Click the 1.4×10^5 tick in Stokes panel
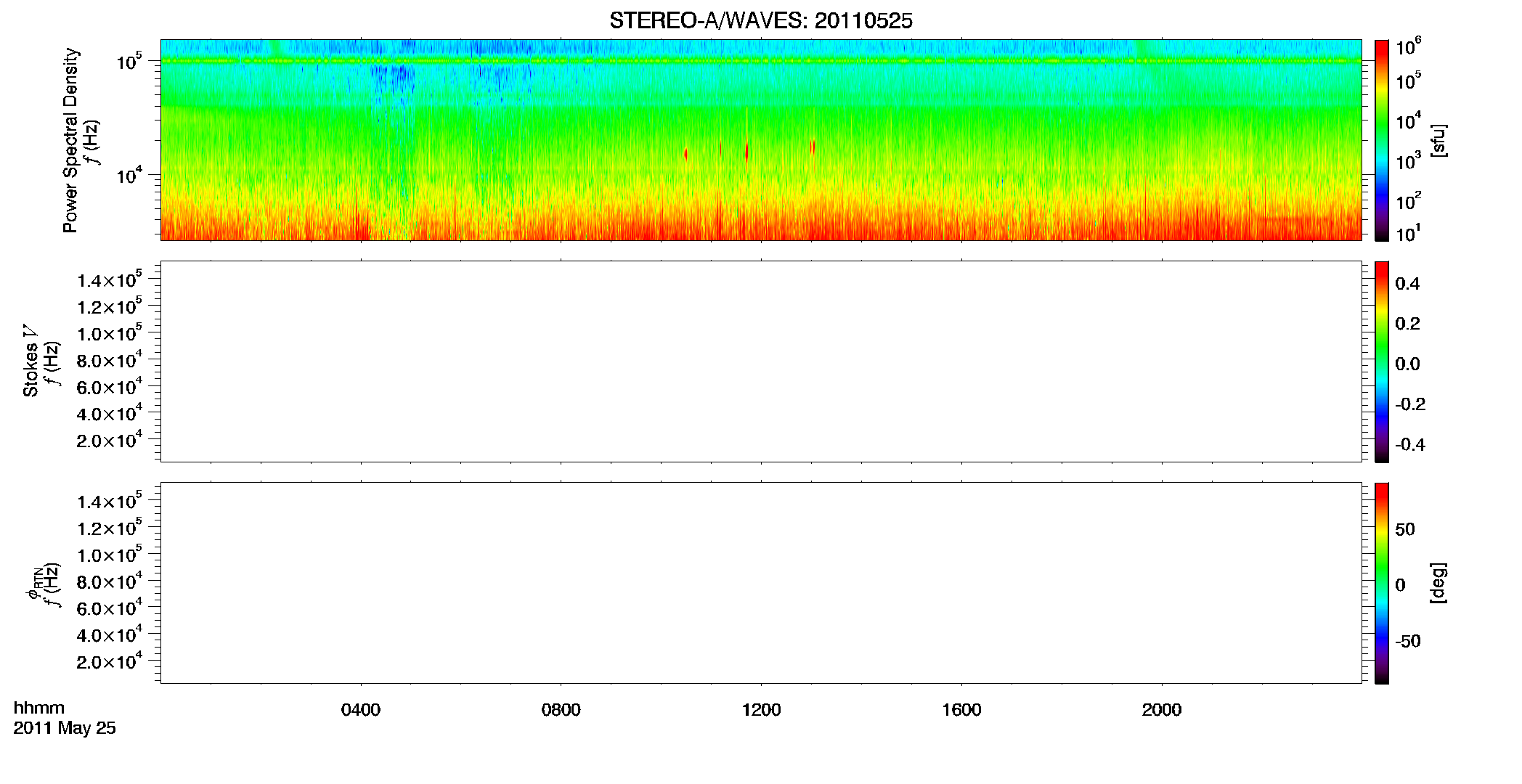Viewport: 1522px width, 784px height. point(110,279)
